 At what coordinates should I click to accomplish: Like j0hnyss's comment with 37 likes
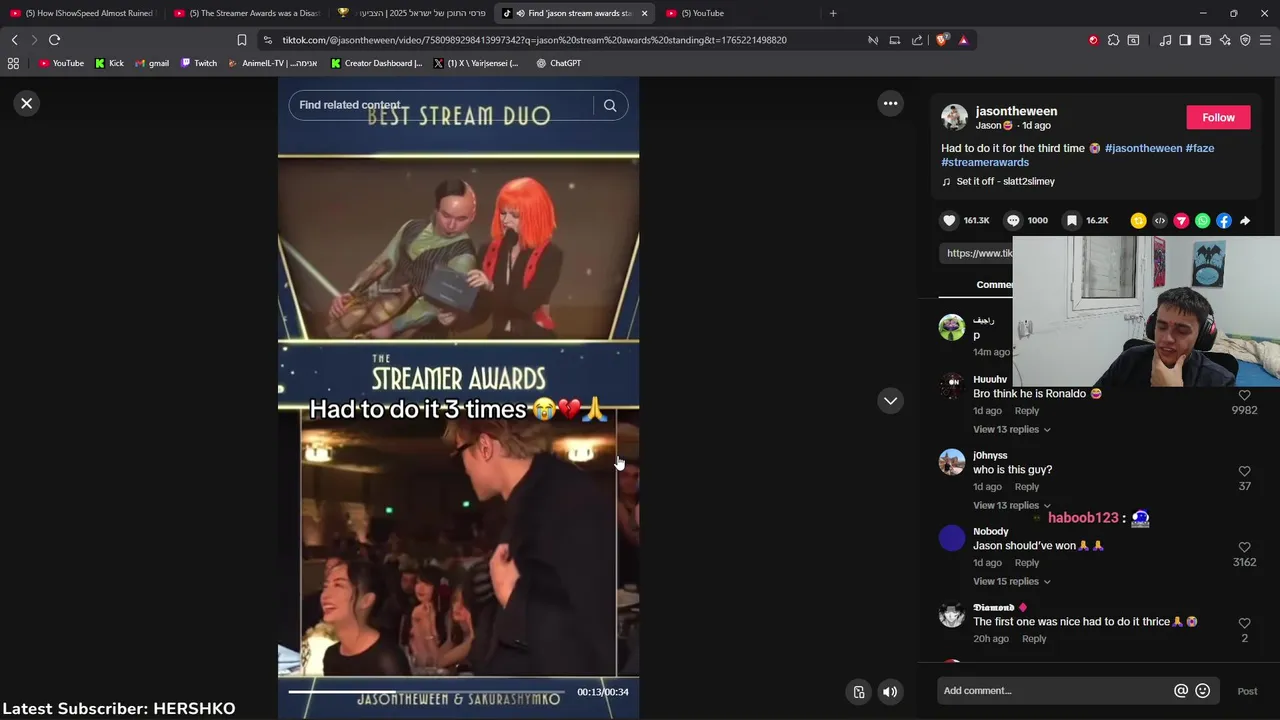(1244, 471)
